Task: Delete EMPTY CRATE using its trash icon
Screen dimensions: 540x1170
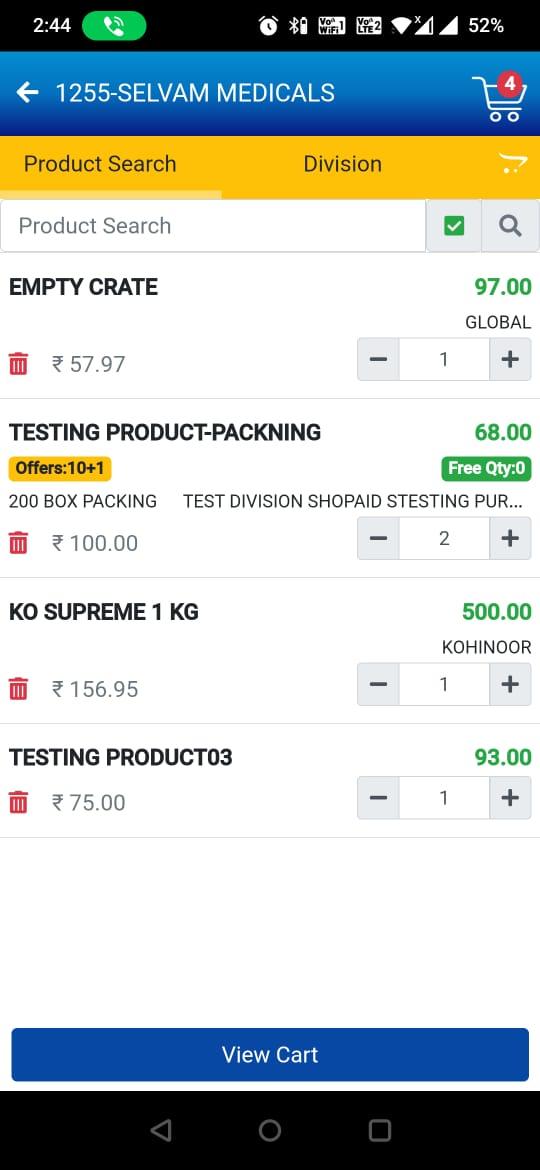Action: coord(18,364)
